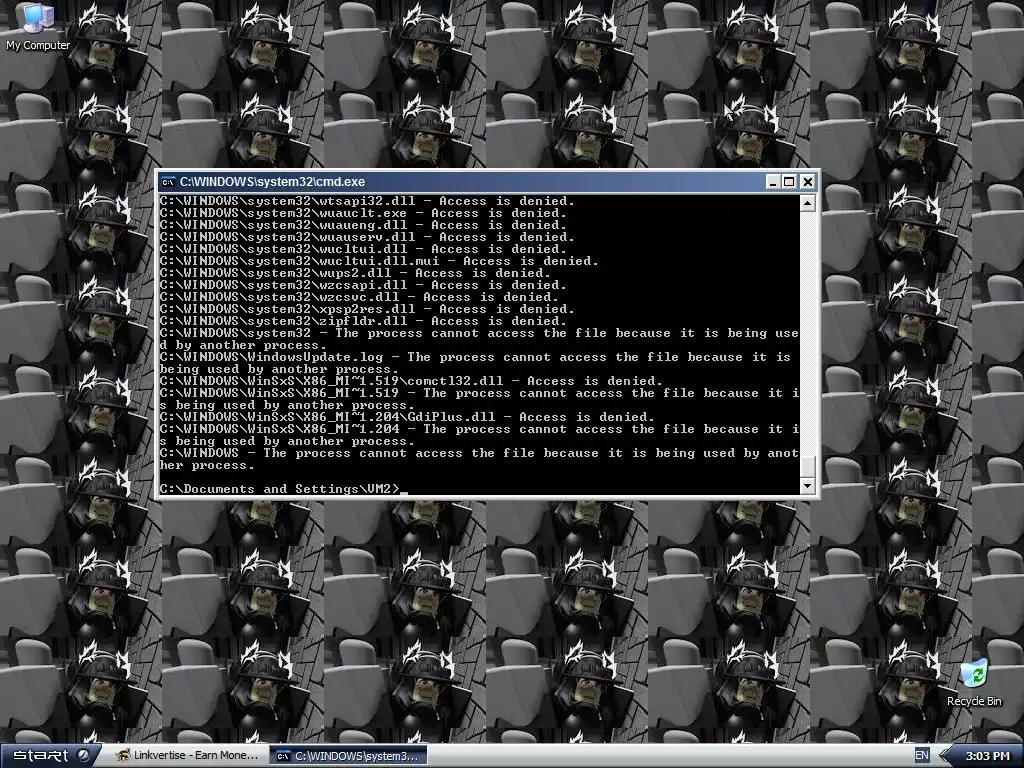Switch to Linkvertise taskbar window

[187, 756]
